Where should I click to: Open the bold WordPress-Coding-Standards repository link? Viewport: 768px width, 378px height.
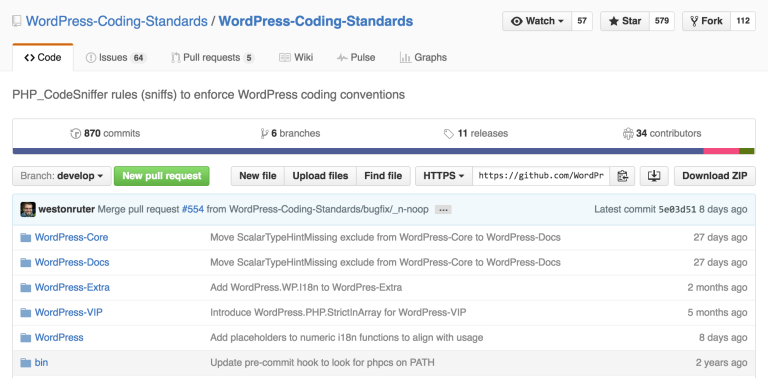(x=315, y=21)
